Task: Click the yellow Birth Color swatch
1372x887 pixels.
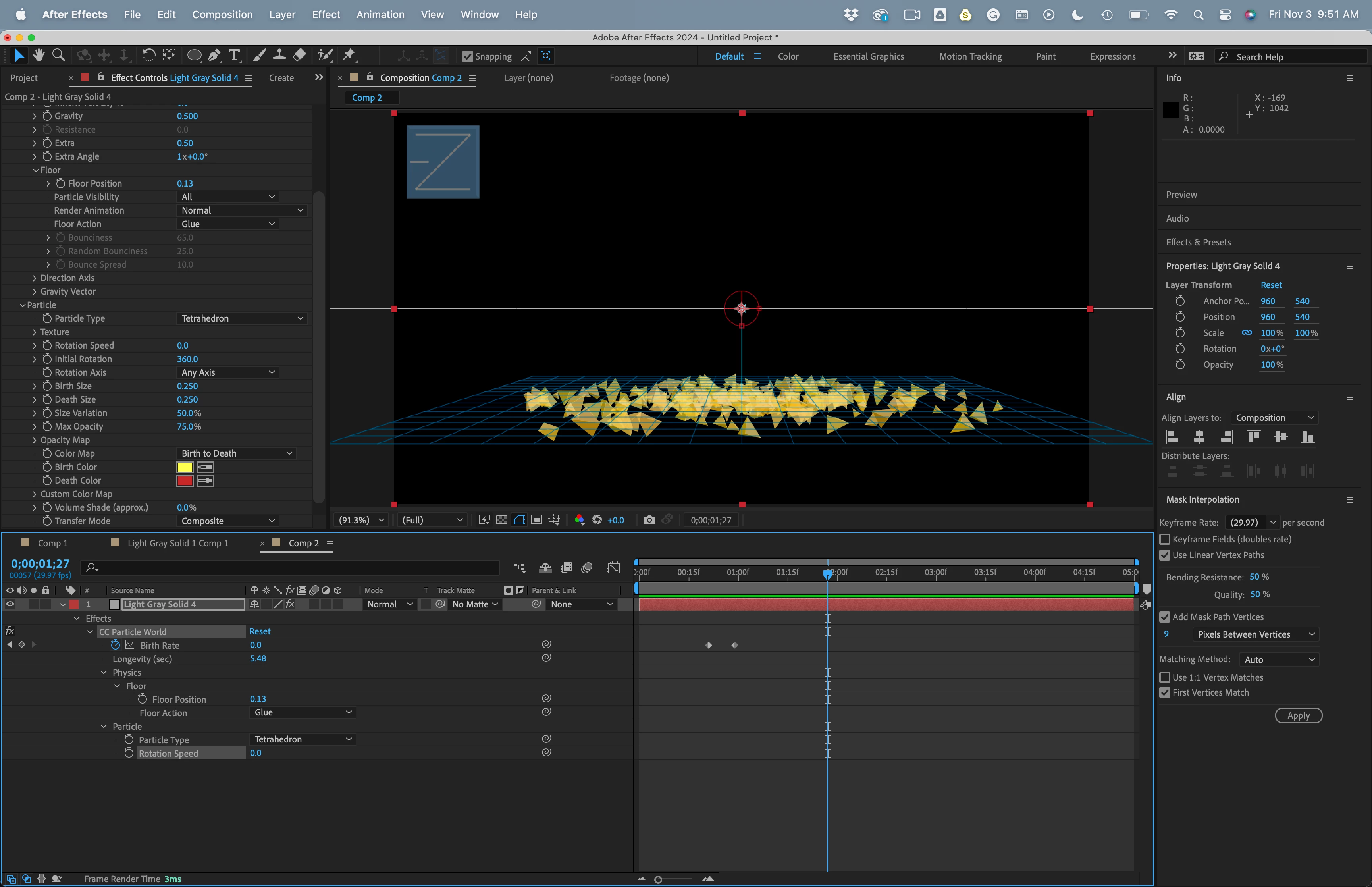Action: [185, 467]
